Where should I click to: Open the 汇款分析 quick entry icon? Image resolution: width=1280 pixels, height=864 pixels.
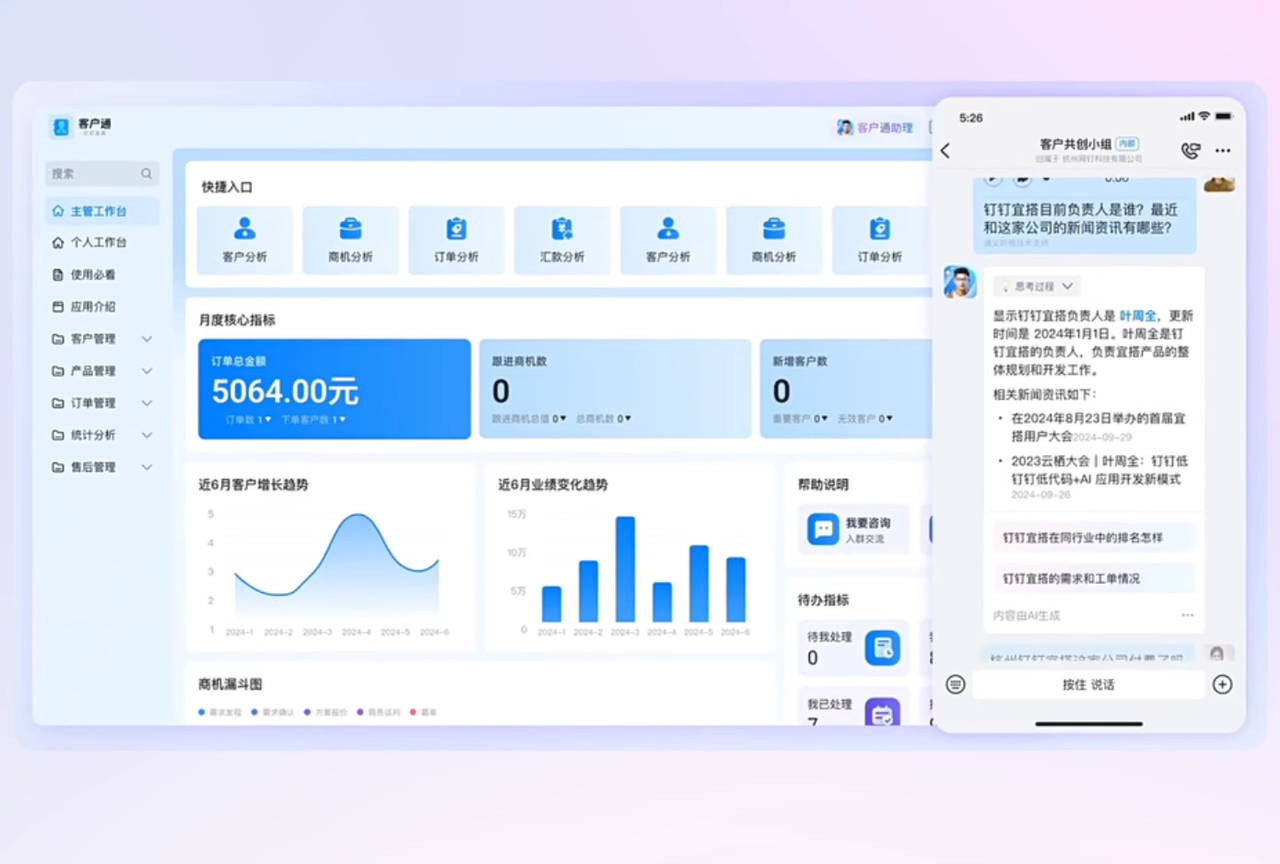click(x=562, y=230)
